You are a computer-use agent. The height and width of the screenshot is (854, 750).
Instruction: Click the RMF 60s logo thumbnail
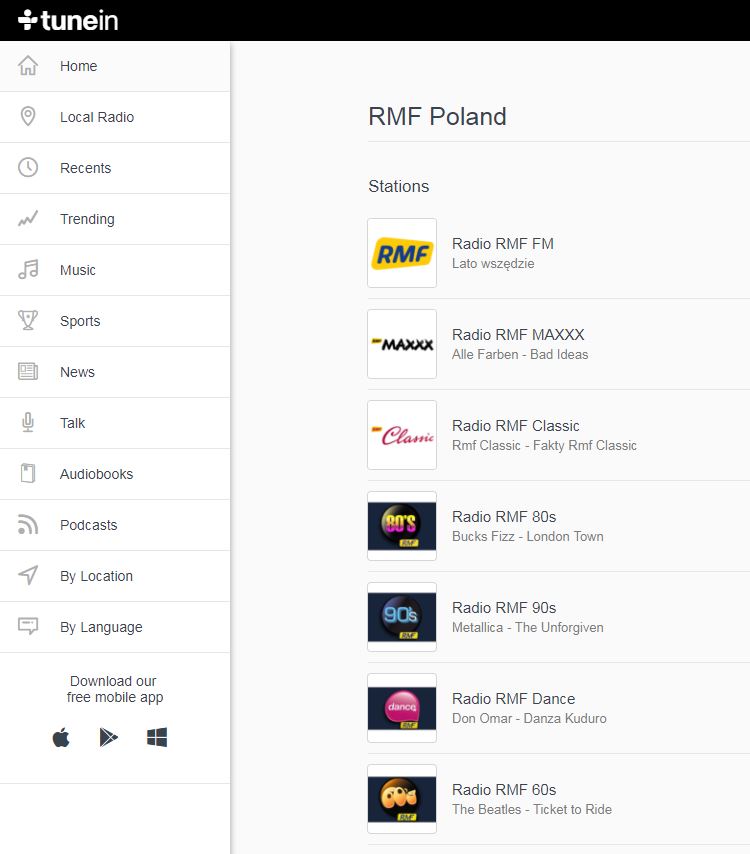402,798
